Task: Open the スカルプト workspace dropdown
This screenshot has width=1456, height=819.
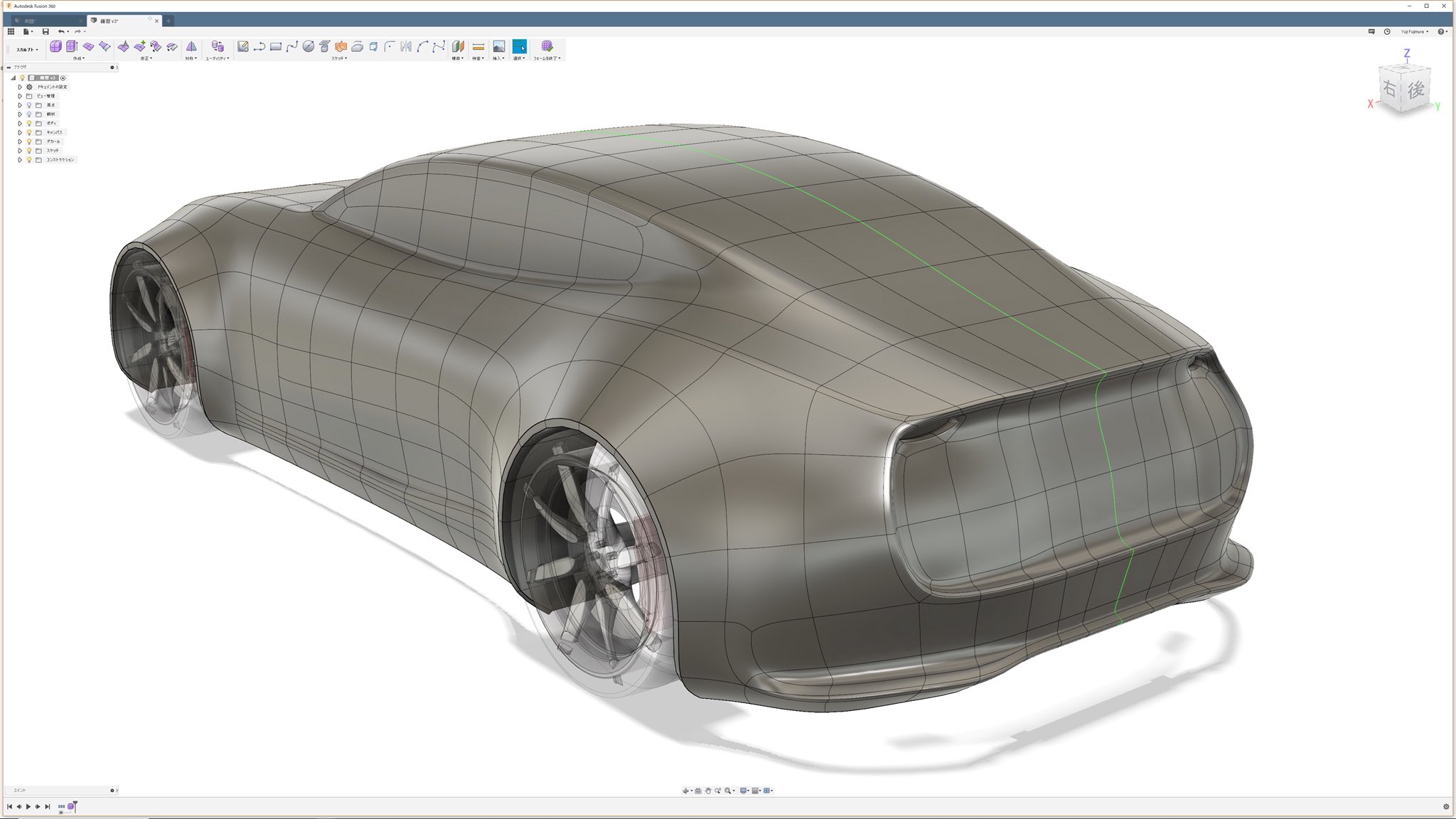Action: (x=27, y=50)
